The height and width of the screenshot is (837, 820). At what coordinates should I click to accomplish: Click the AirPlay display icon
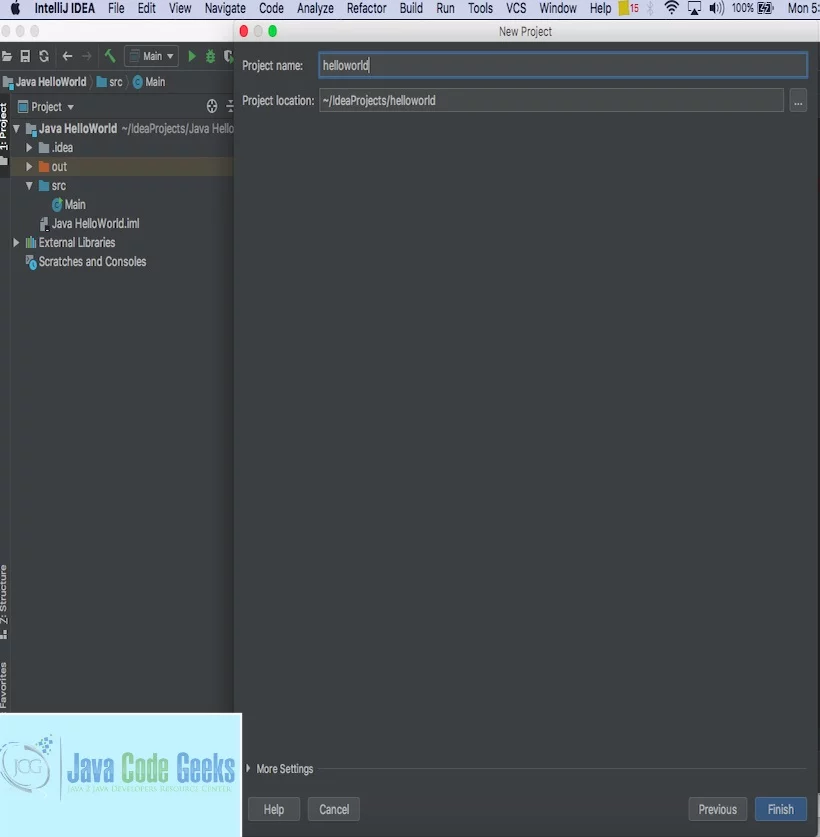point(694,8)
